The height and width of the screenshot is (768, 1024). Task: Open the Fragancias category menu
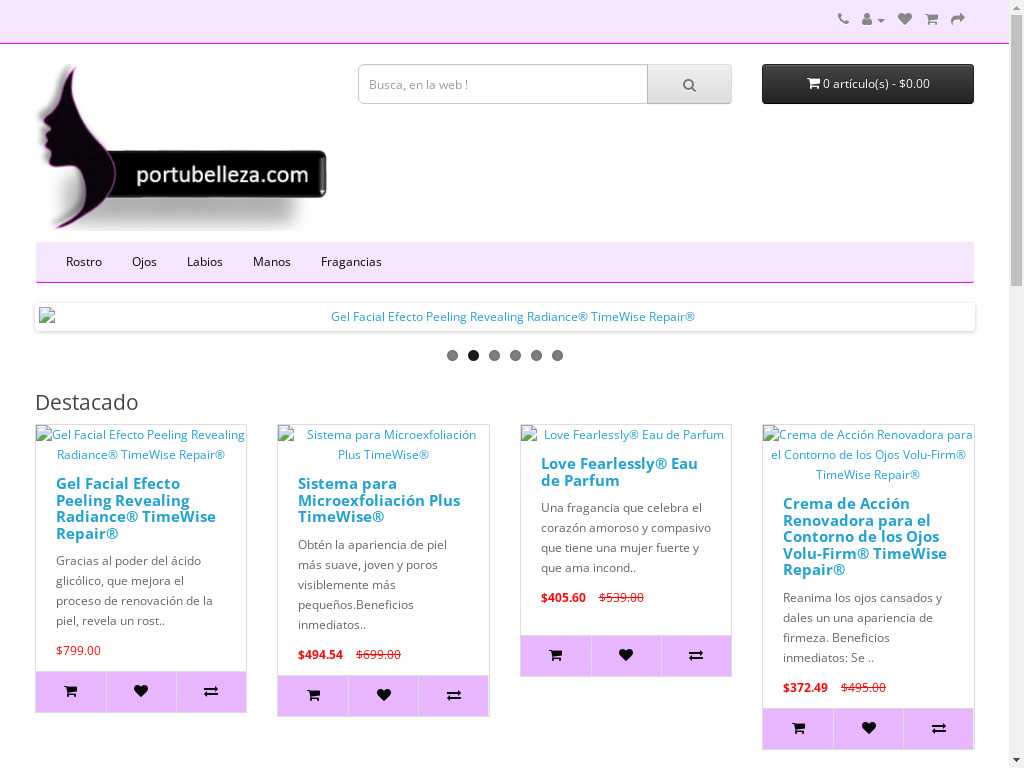[x=351, y=262]
